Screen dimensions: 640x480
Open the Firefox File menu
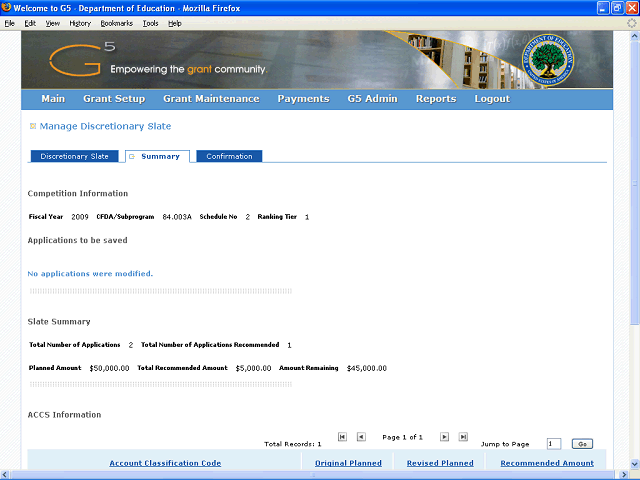pyautogui.click(x=9, y=23)
